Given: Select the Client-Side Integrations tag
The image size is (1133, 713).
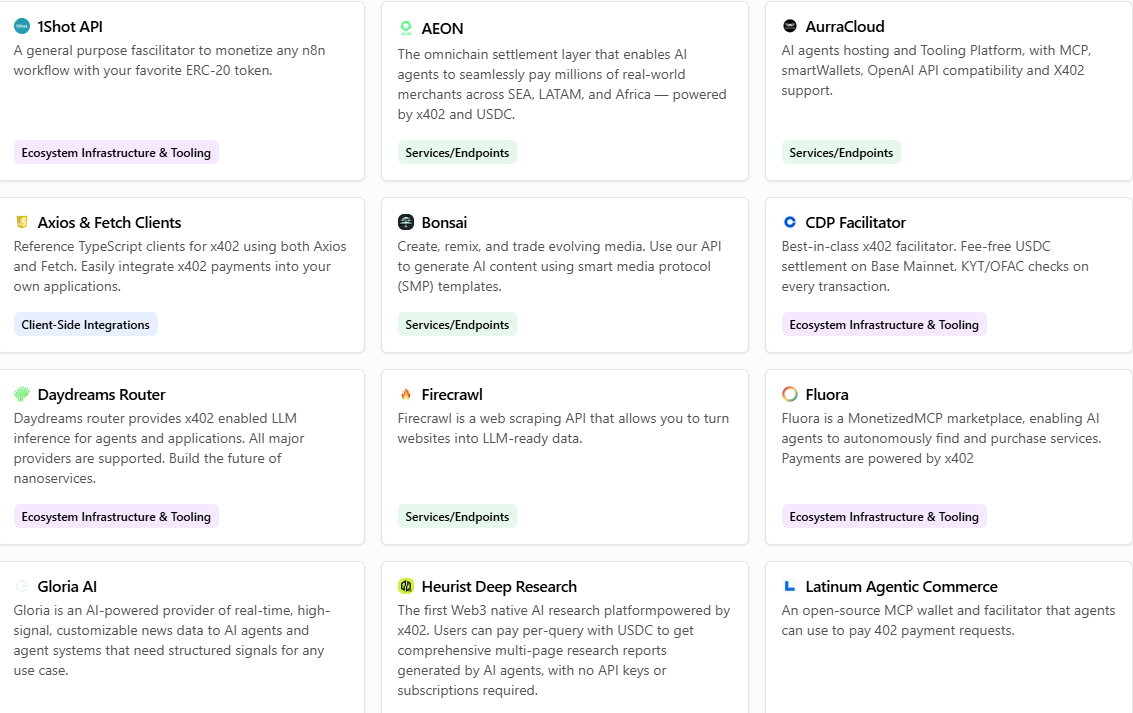Looking at the screenshot, I should pyautogui.click(x=86, y=325).
